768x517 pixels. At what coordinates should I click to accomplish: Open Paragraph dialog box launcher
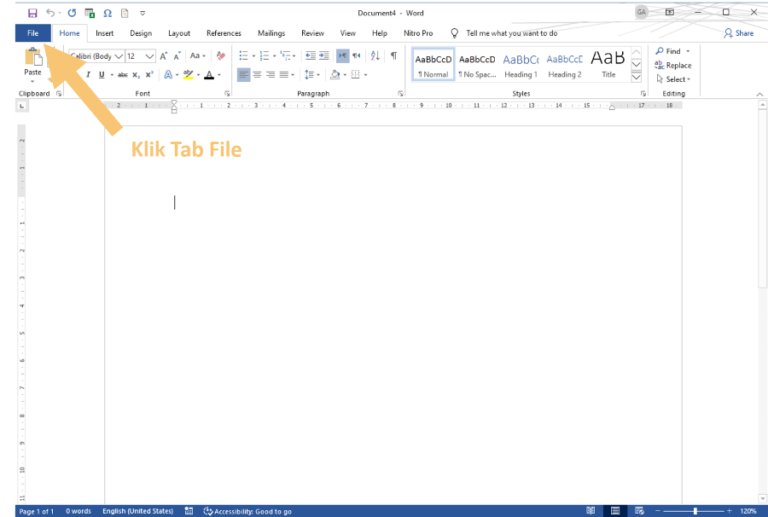(400, 94)
